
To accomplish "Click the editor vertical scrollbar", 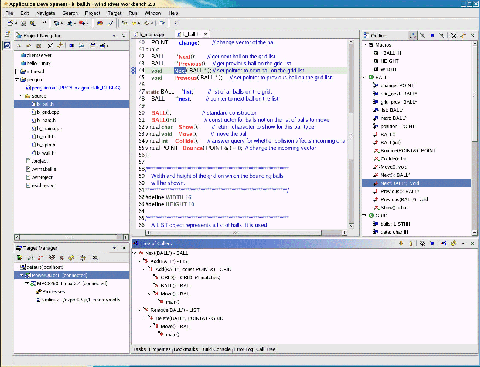I will [351, 133].
